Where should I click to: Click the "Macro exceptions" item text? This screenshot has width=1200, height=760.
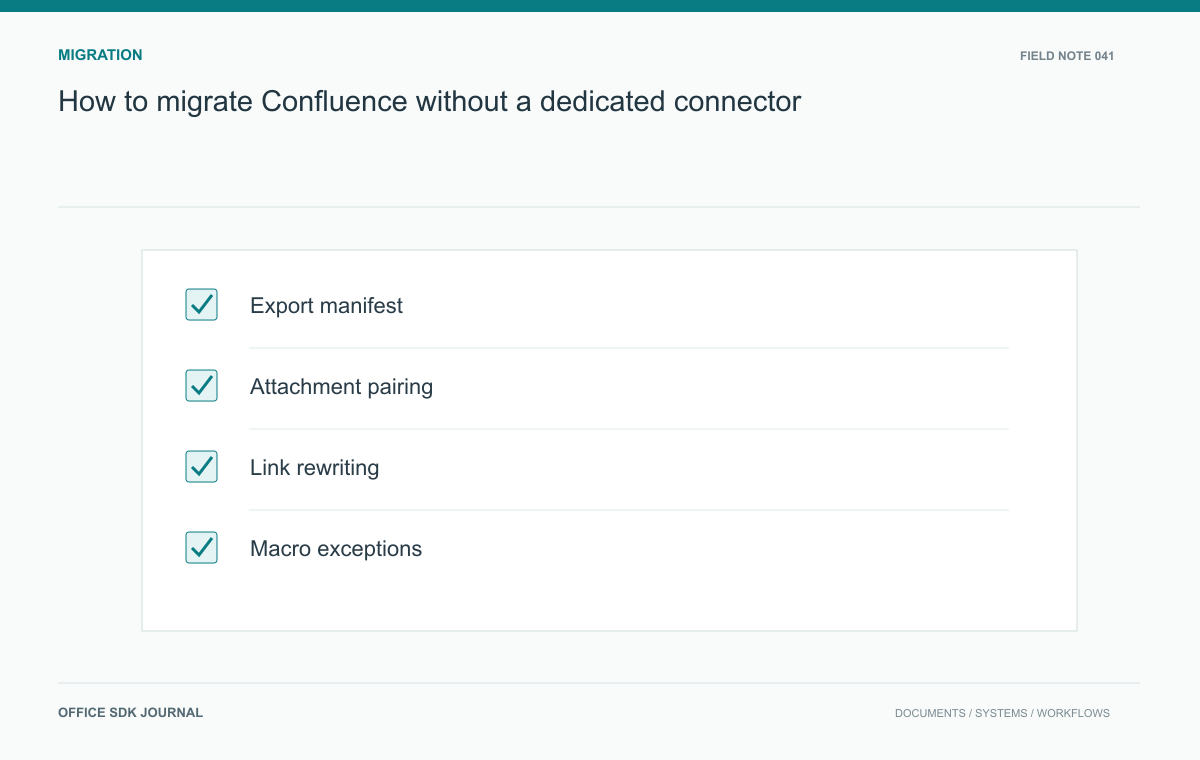[336, 549]
